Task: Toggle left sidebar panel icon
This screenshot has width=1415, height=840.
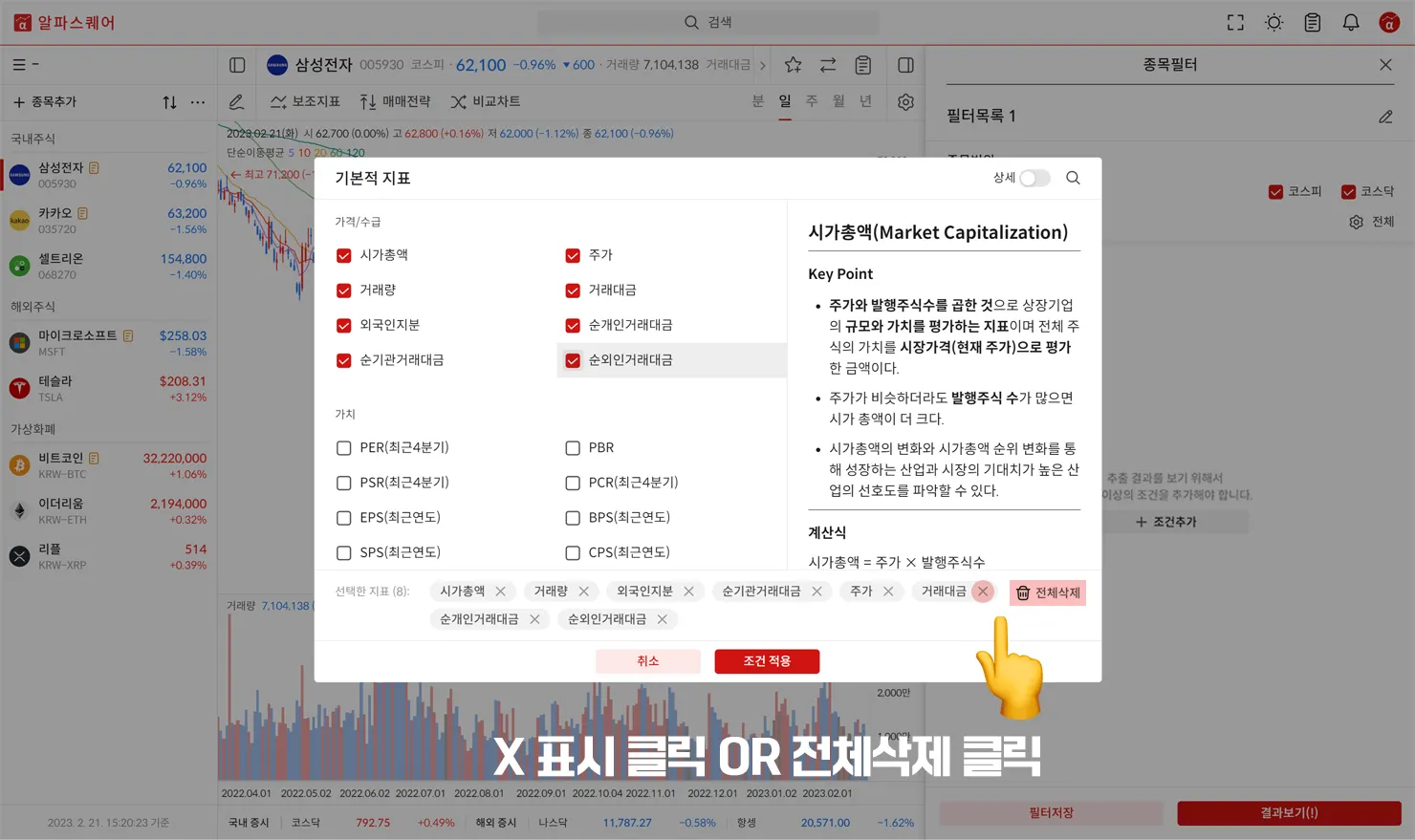Action: tap(237, 65)
